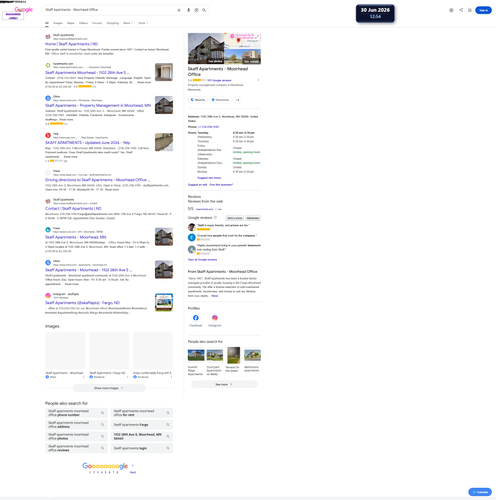Expand the More link in business description

(215, 296)
